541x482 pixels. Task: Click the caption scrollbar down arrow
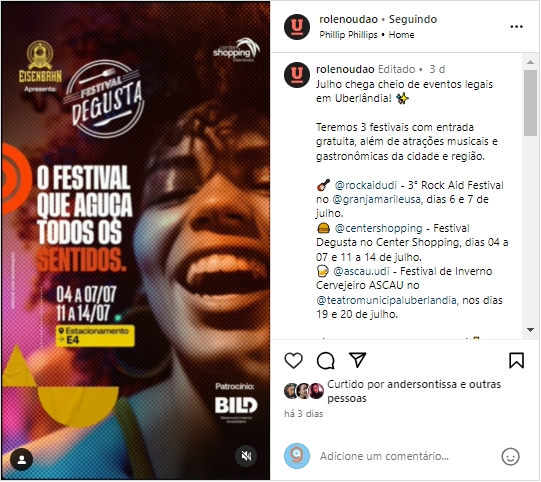click(x=531, y=330)
